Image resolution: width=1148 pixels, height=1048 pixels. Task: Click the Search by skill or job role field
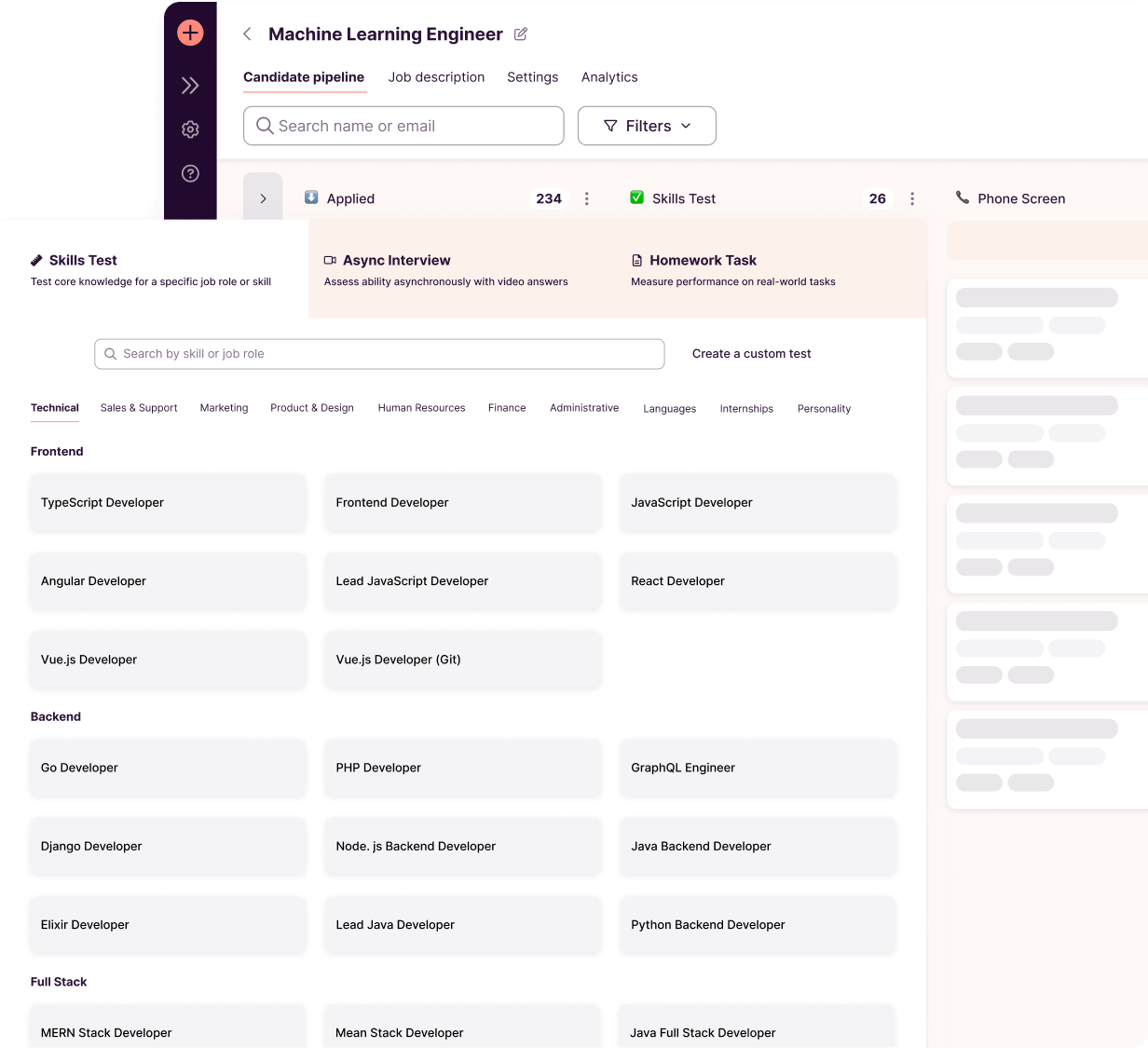click(x=379, y=354)
